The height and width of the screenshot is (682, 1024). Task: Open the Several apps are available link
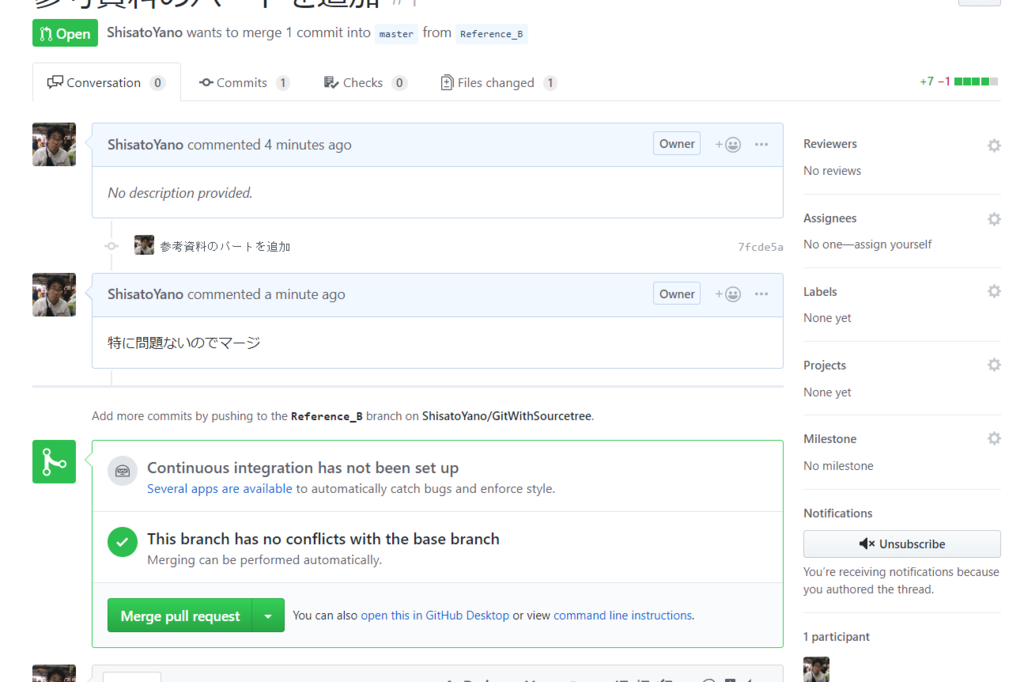click(x=219, y=489)
